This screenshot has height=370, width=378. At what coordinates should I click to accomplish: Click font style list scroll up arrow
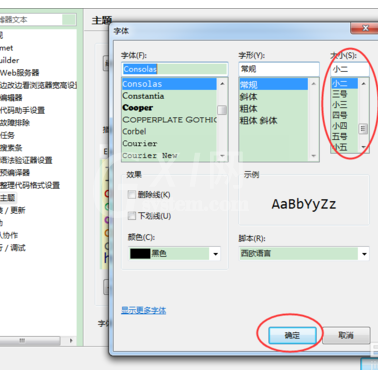(313, 84)
